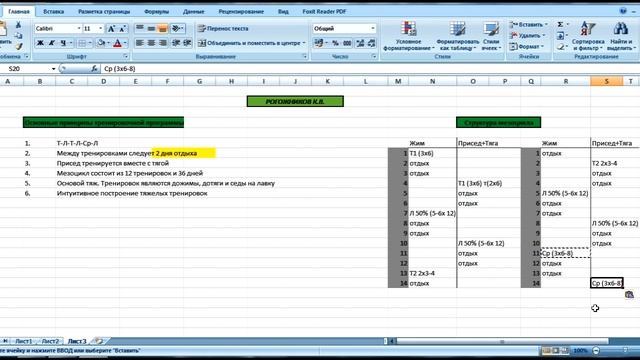The height and width of the screenshot is (360, 640).
Task: Open Стили ячеек gallery
Action: tap(490, 36)
